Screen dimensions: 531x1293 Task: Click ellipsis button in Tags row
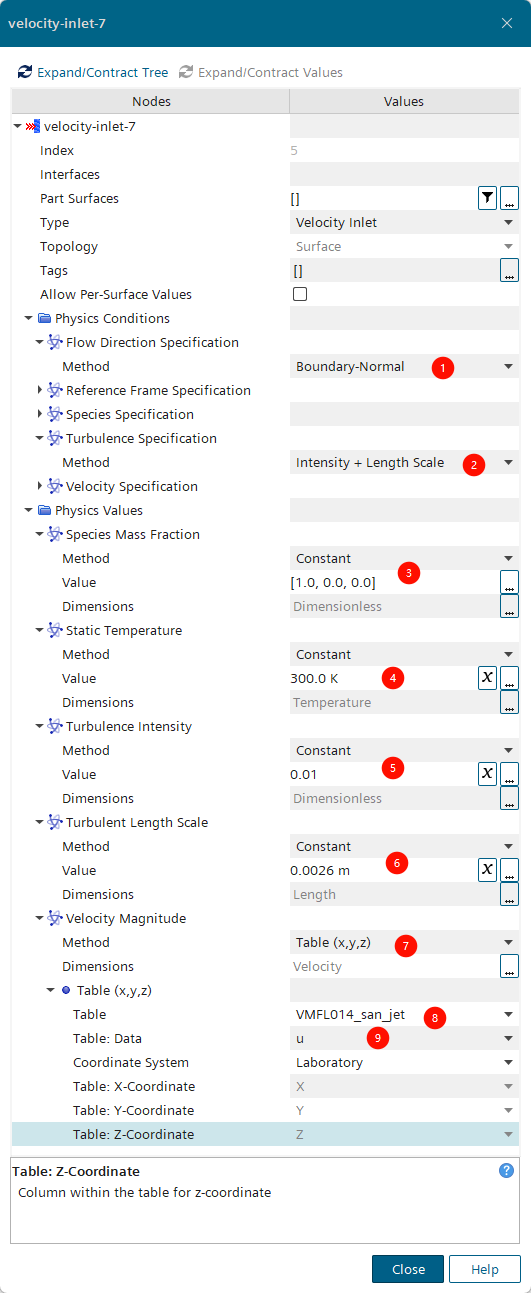pos(509,270)
